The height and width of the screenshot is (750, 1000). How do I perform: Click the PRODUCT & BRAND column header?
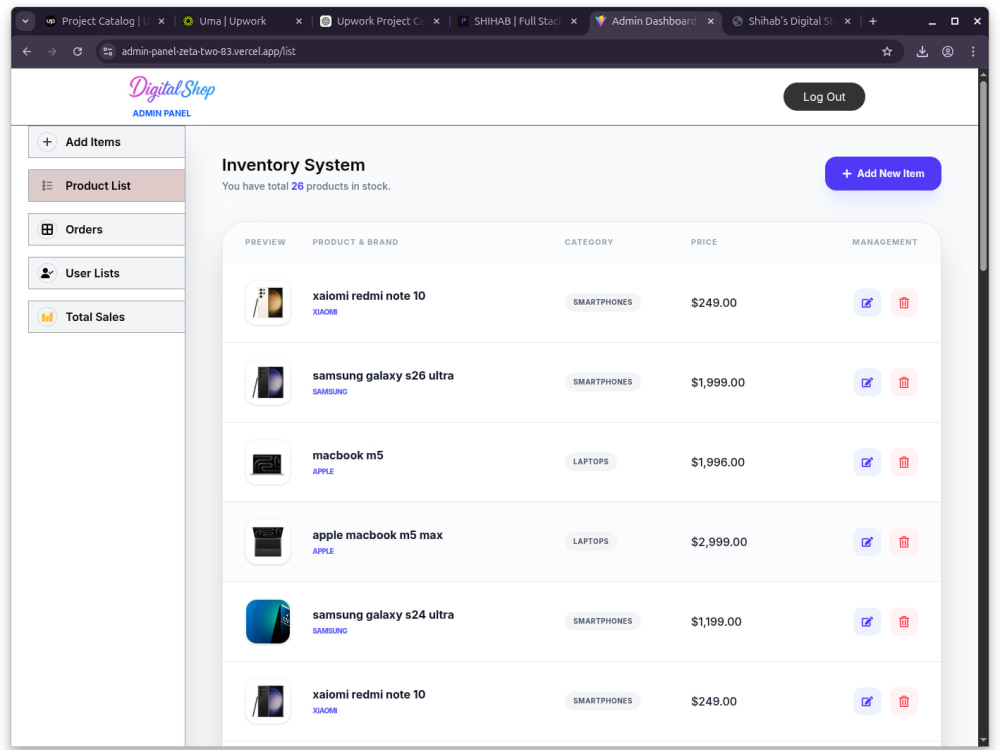coord(355,242)
